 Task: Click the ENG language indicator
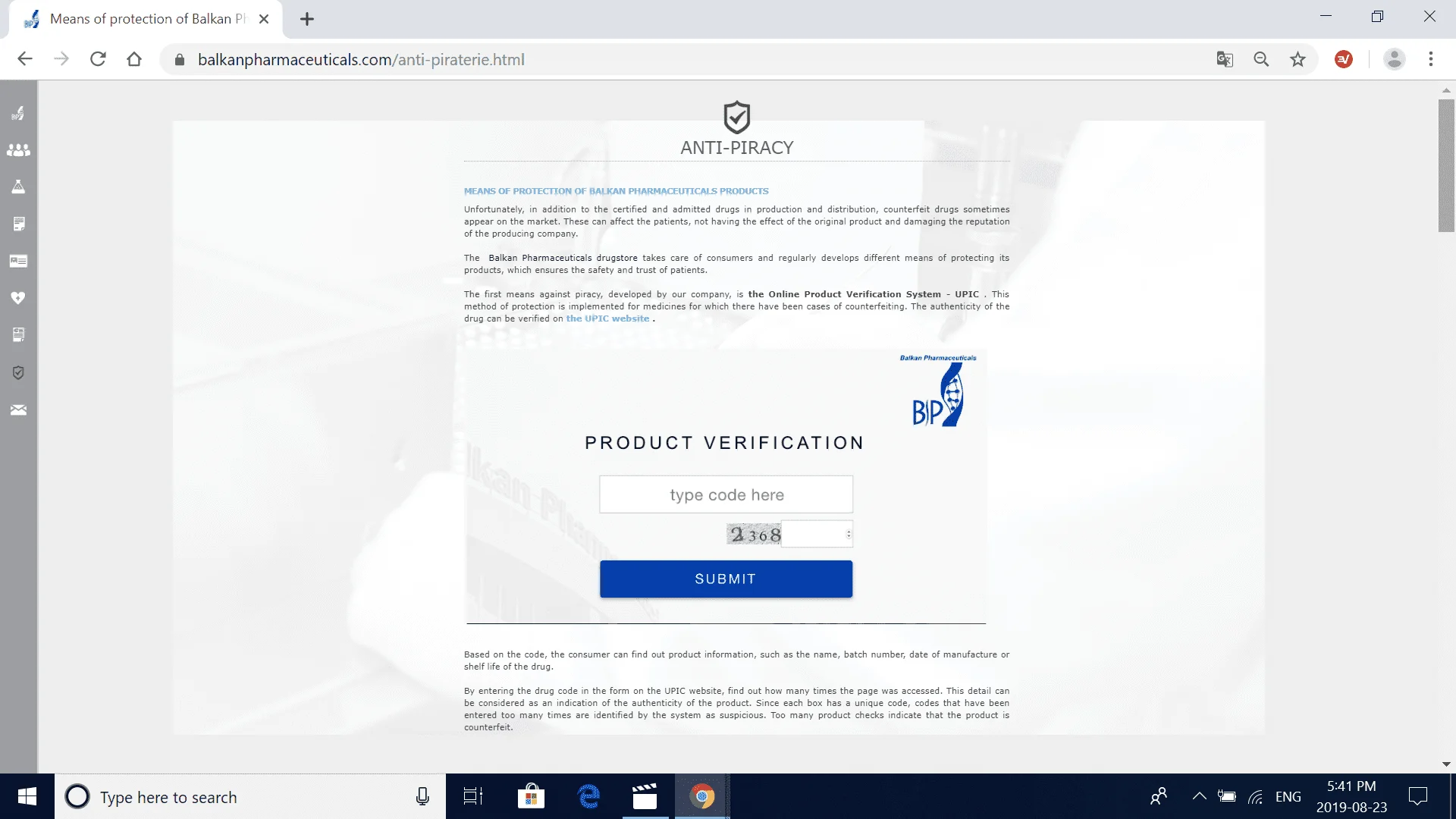coord(1288,796)
